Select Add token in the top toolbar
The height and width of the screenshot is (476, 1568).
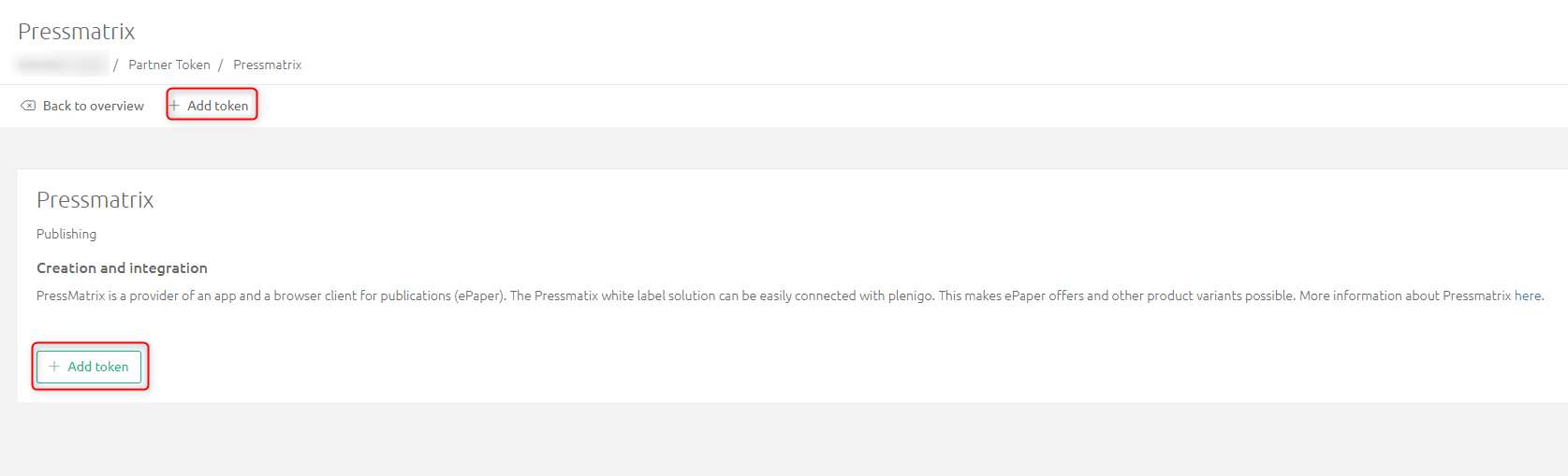[212, 106]
